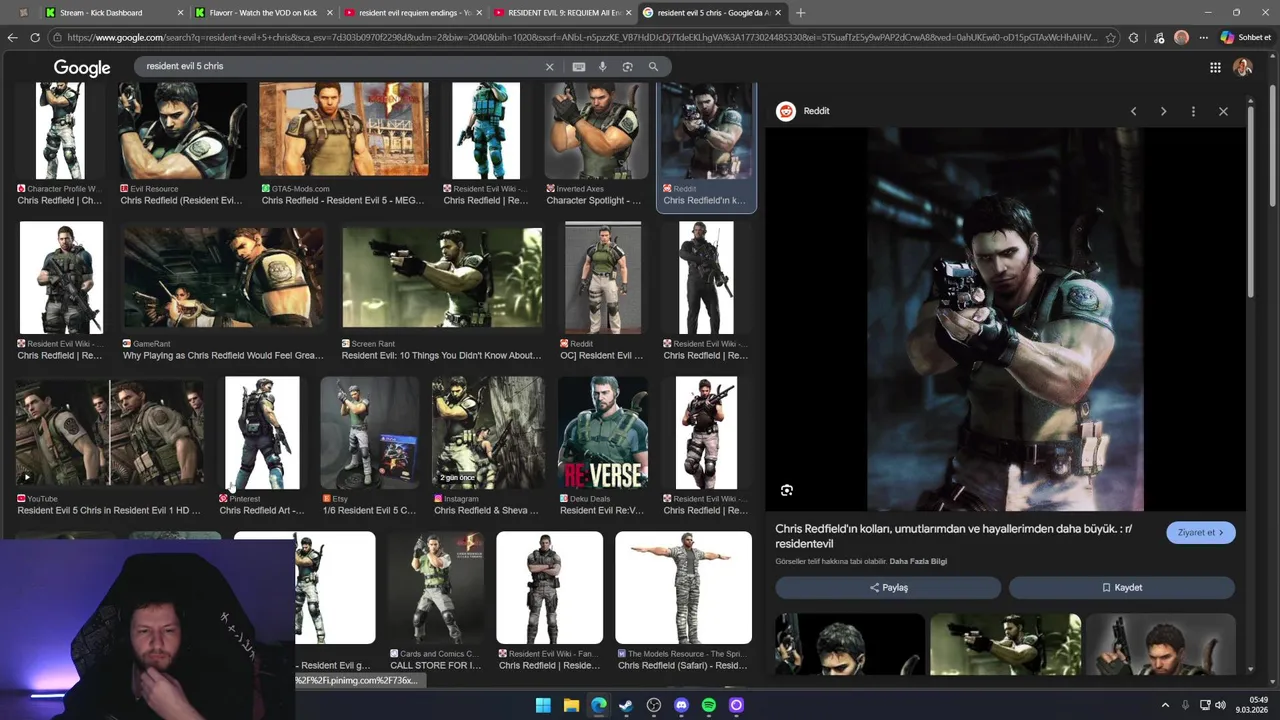Save the image with the Kaydet button

pos(1122,588)
